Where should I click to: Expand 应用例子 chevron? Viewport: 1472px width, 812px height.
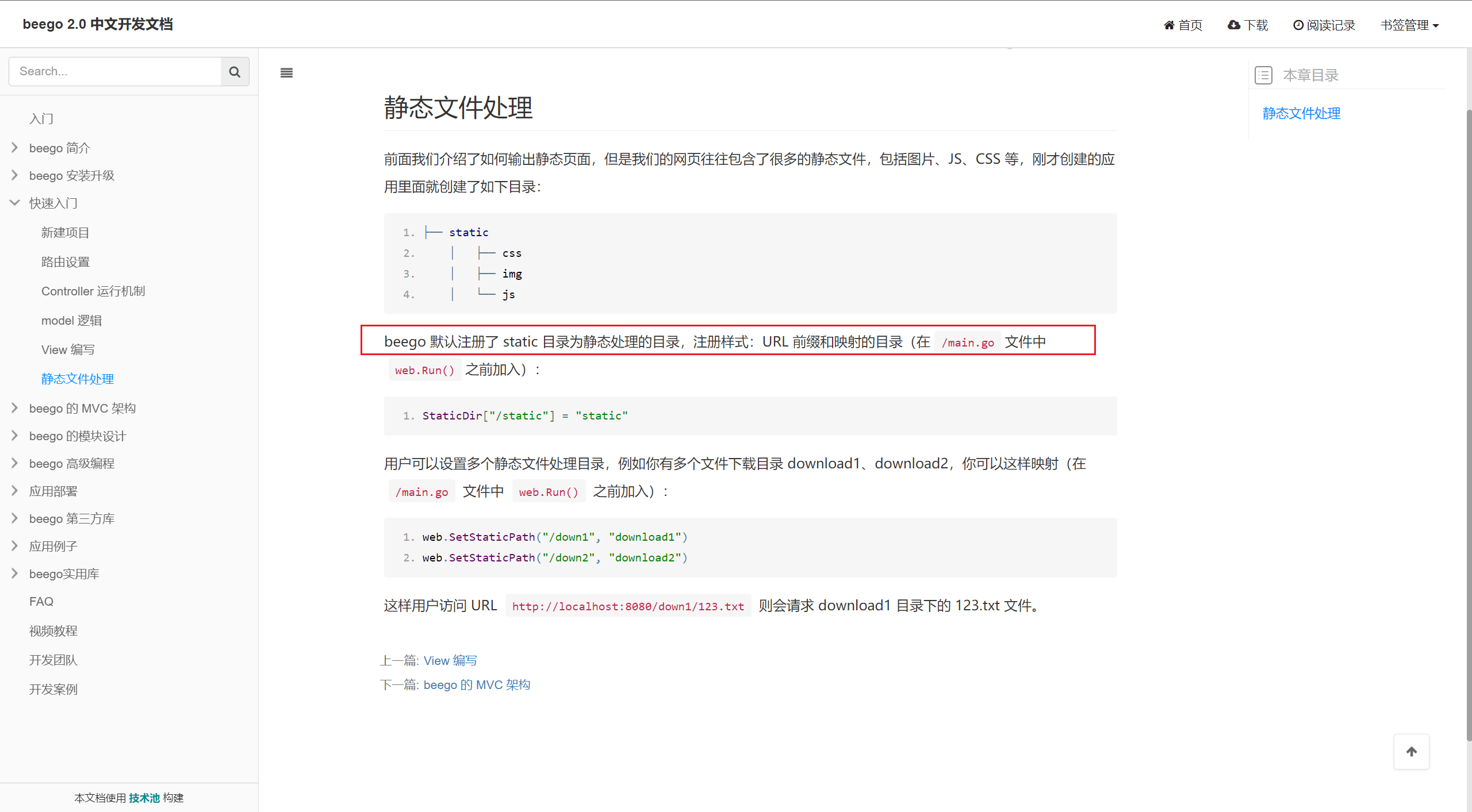15,546
